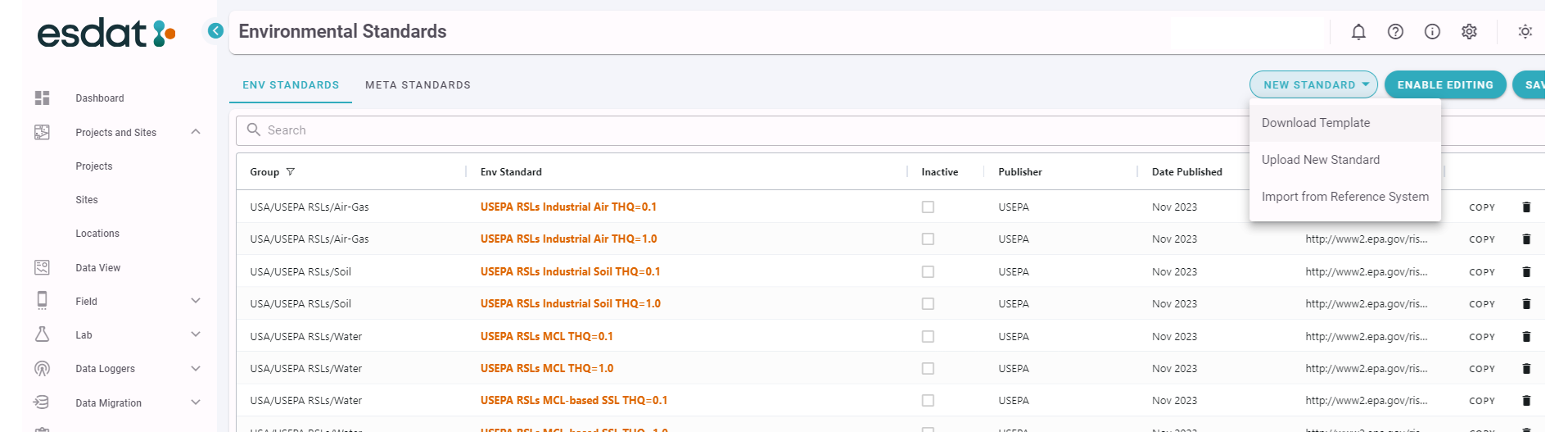This screenshot has height=432, width=1568.
Task: Sort by the Publisher column header
Action: 1020,172
